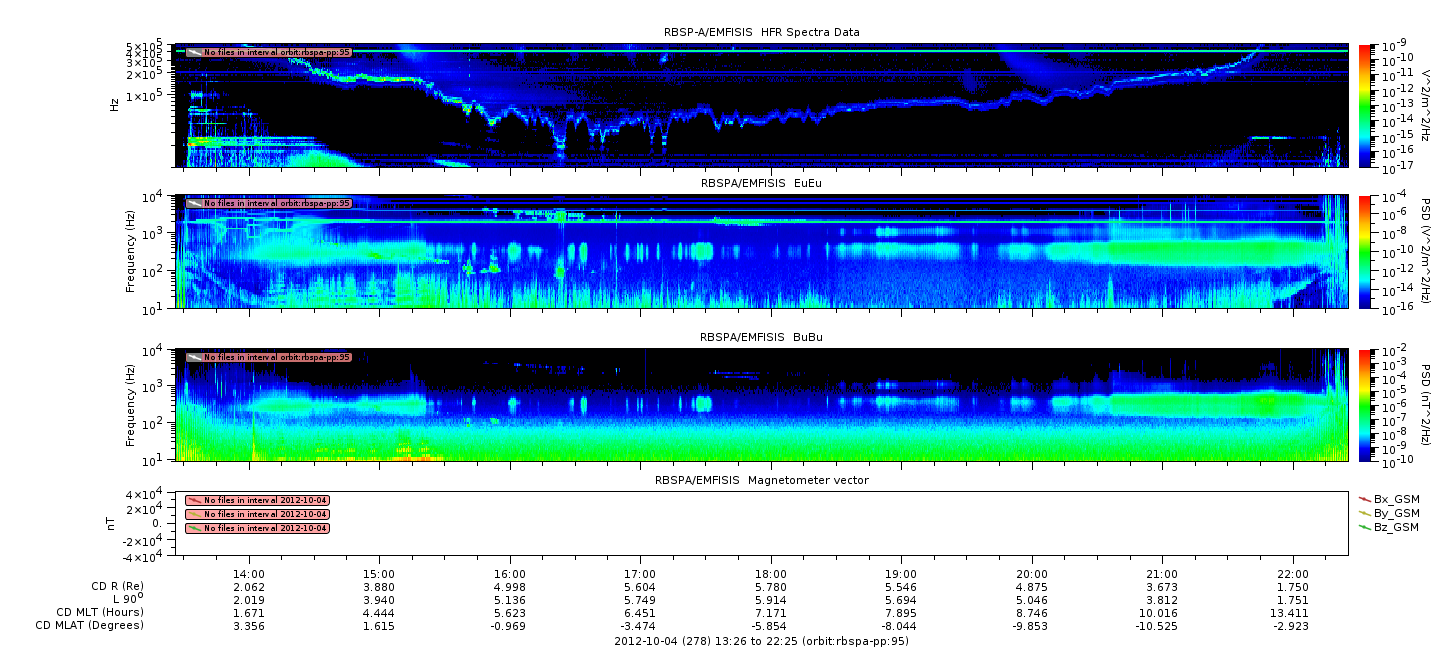Click the HFR Spectra color bar
Image resolution: width=1447 pixels, height=658 pixels.
pos(1365,105)
